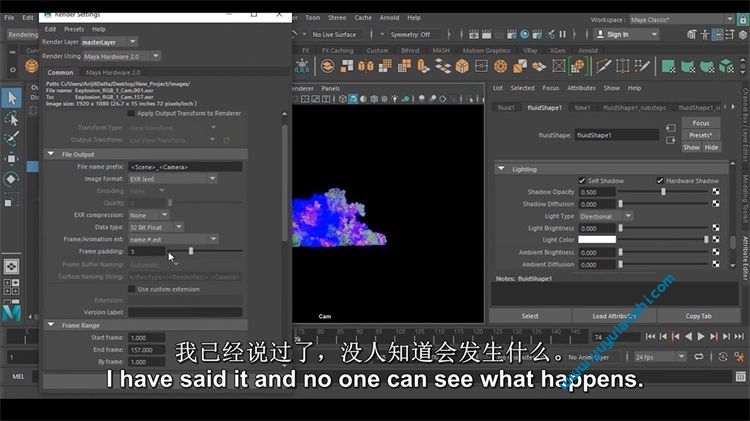Click the Bevel cube shelf icon
The width and height of the screenshot is (750, 421).
[x=462, y=66]
